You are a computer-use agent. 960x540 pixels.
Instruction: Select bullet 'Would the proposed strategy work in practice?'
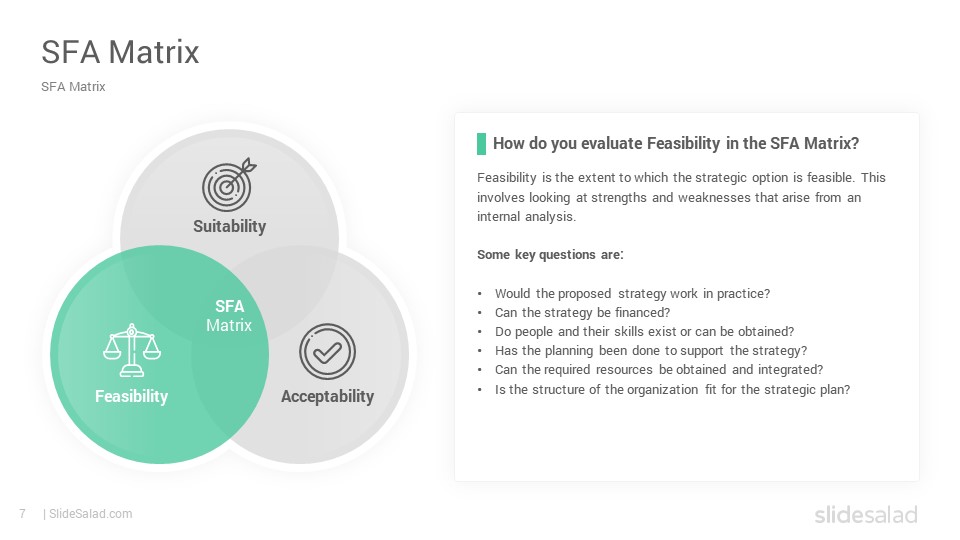632,294
